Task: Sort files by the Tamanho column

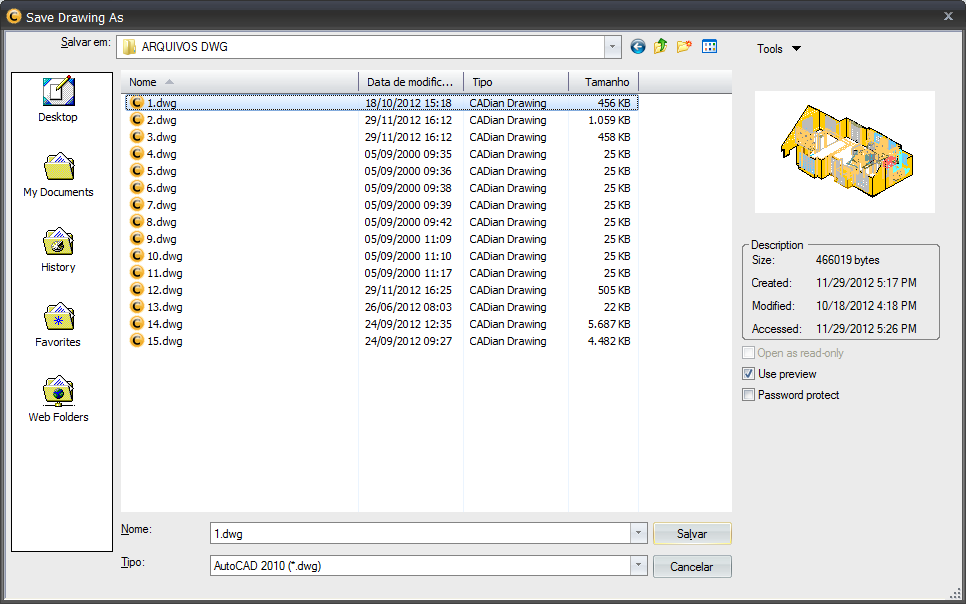Action: [x=604, y=82]
